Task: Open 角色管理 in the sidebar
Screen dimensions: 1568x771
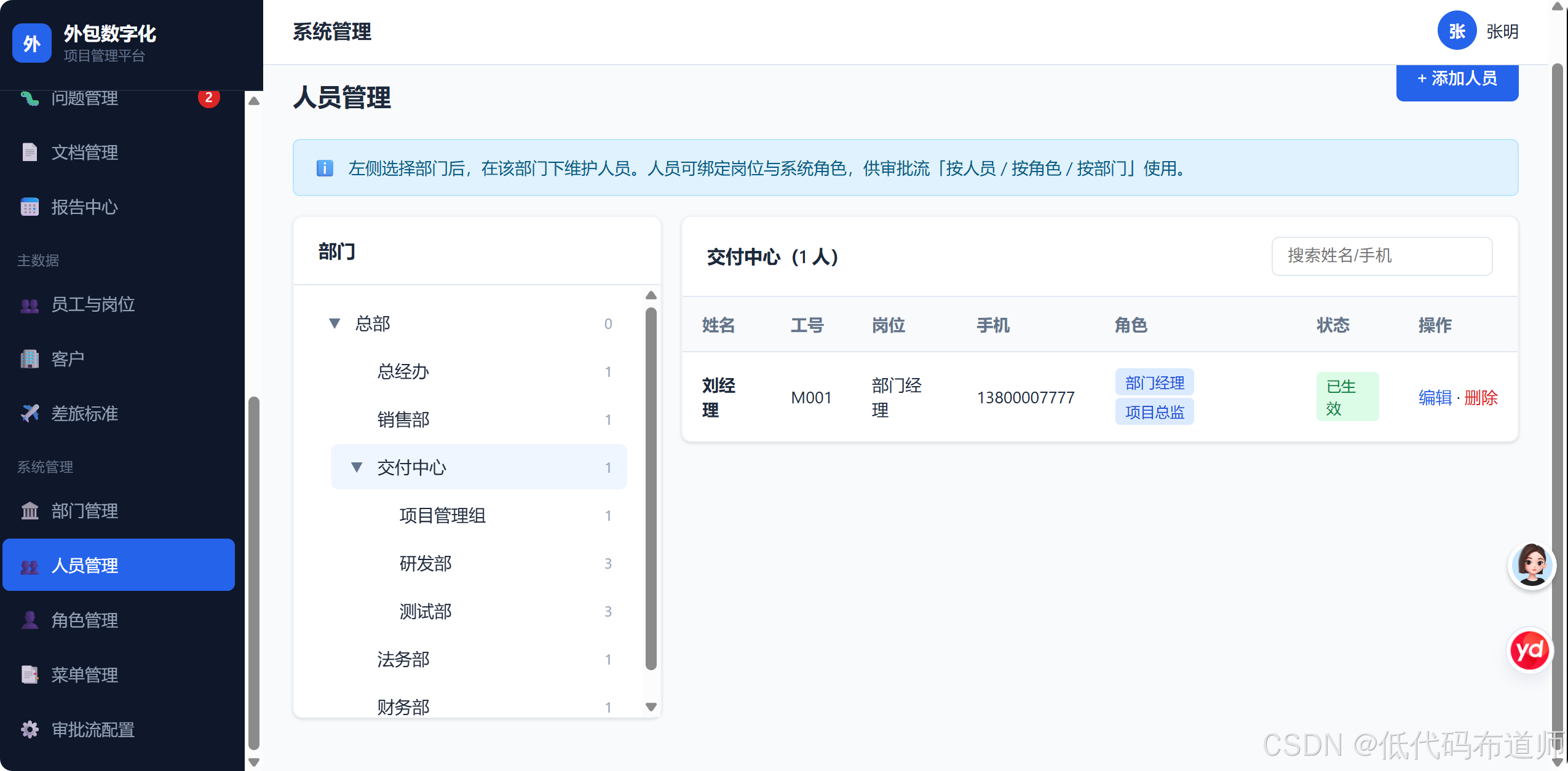Action: (119, 620)
